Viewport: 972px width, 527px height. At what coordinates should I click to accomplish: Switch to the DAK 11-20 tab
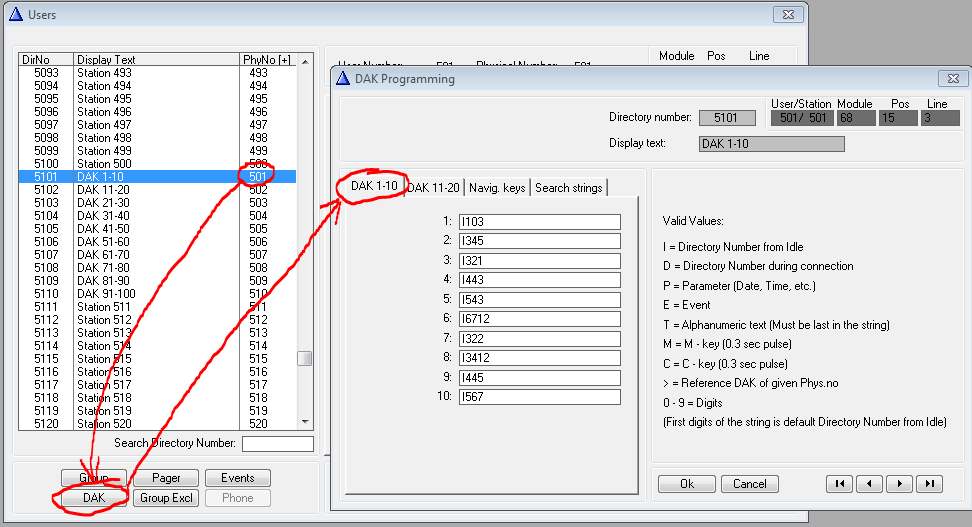(x=433, y=188)
